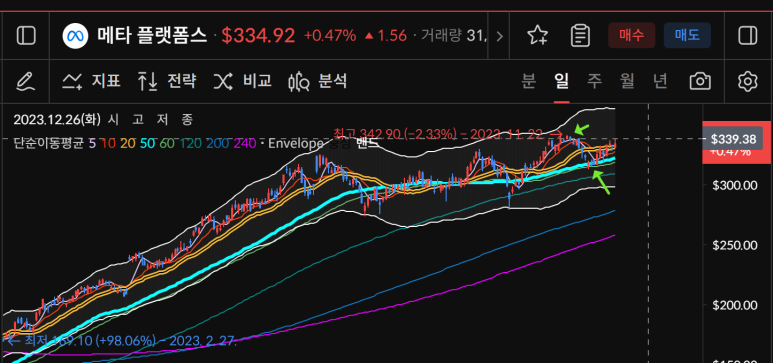
Task: Click the 매도 sell button
Action: 687,36
